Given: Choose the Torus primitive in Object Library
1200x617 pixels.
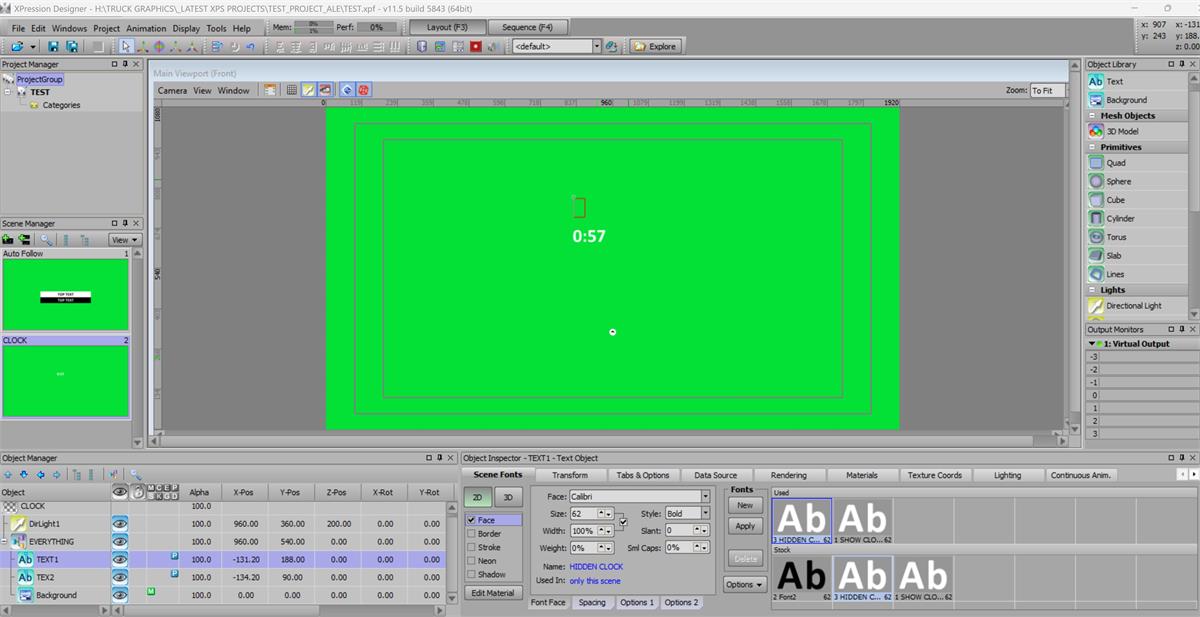Looking at the screenshot, I should (1116, 237).
